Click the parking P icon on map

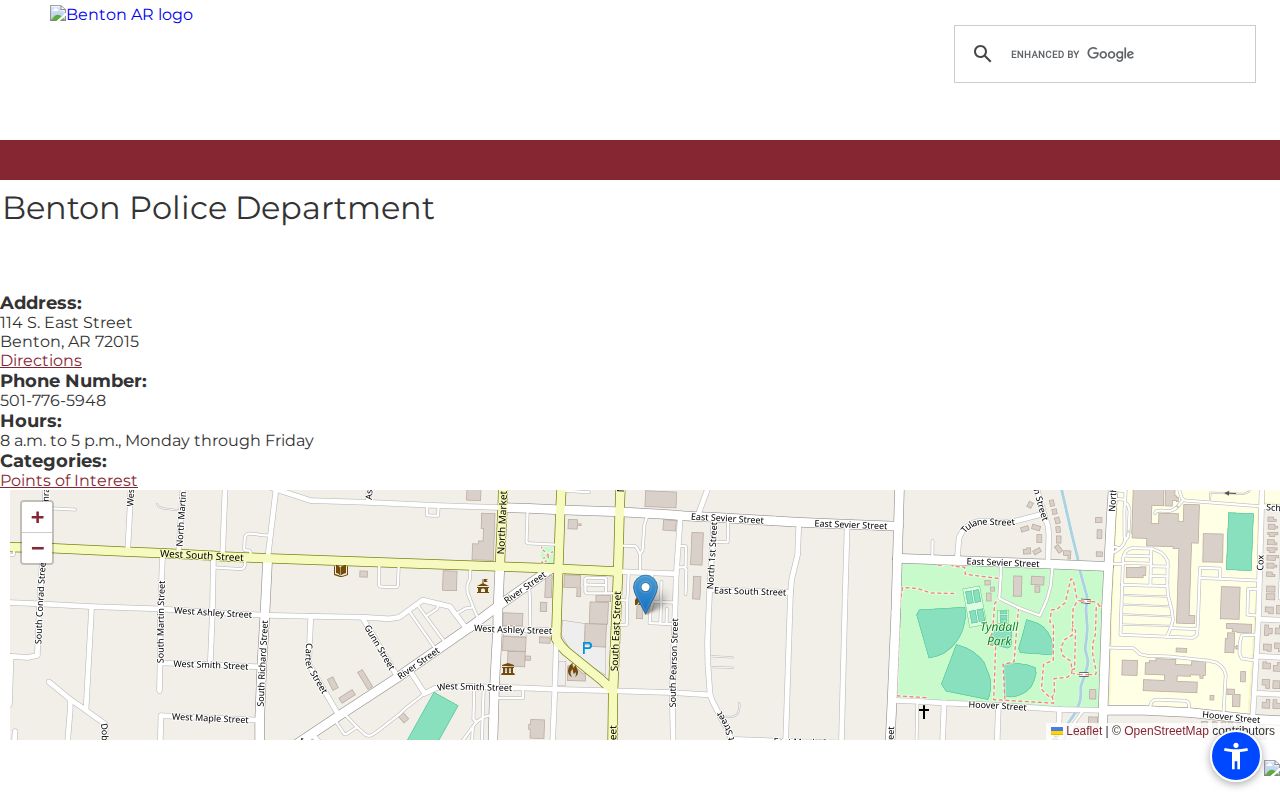(587, 648)
